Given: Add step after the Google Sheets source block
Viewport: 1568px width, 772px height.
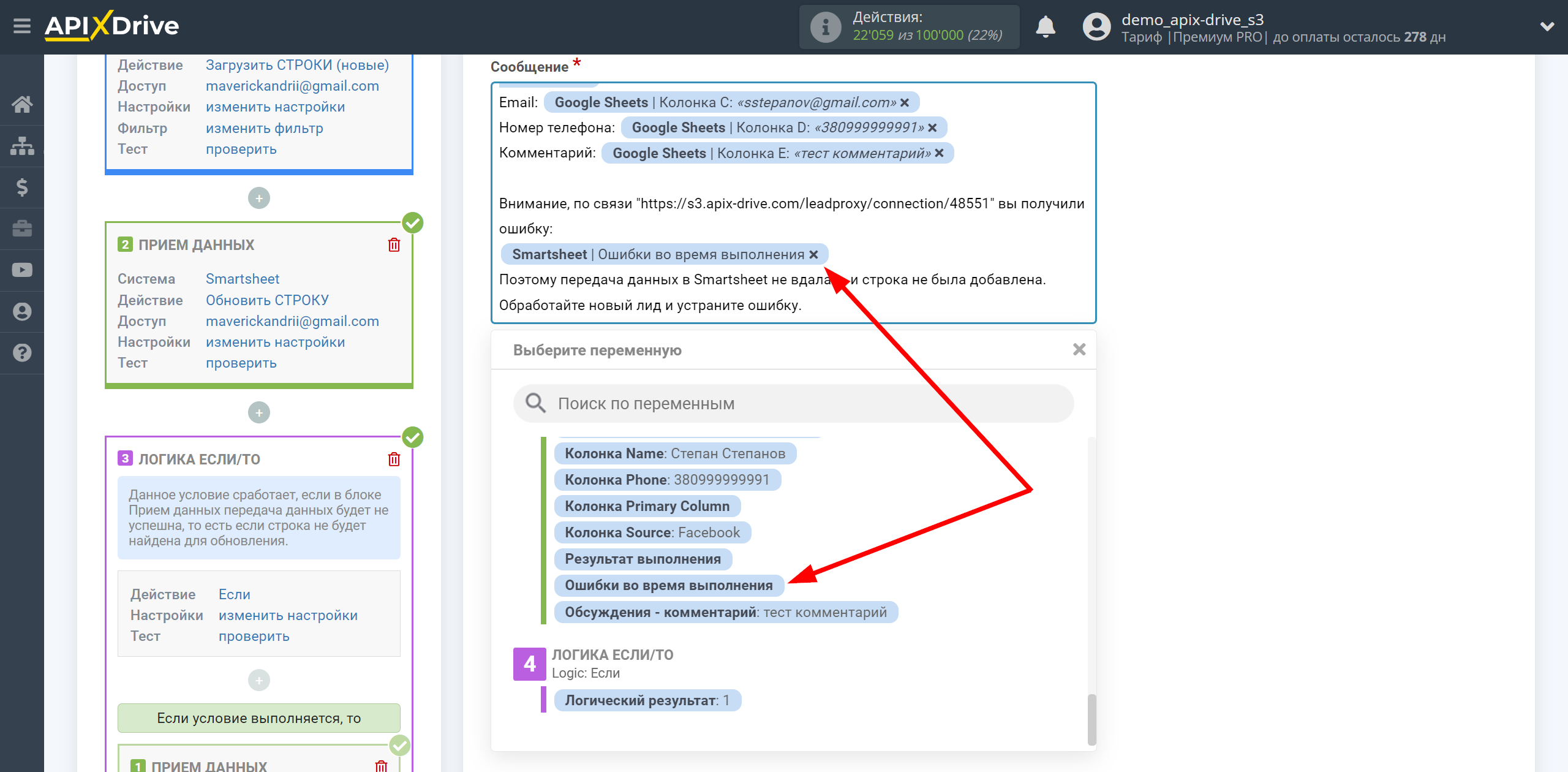Looking at the screenshot, I should [259, 198].
